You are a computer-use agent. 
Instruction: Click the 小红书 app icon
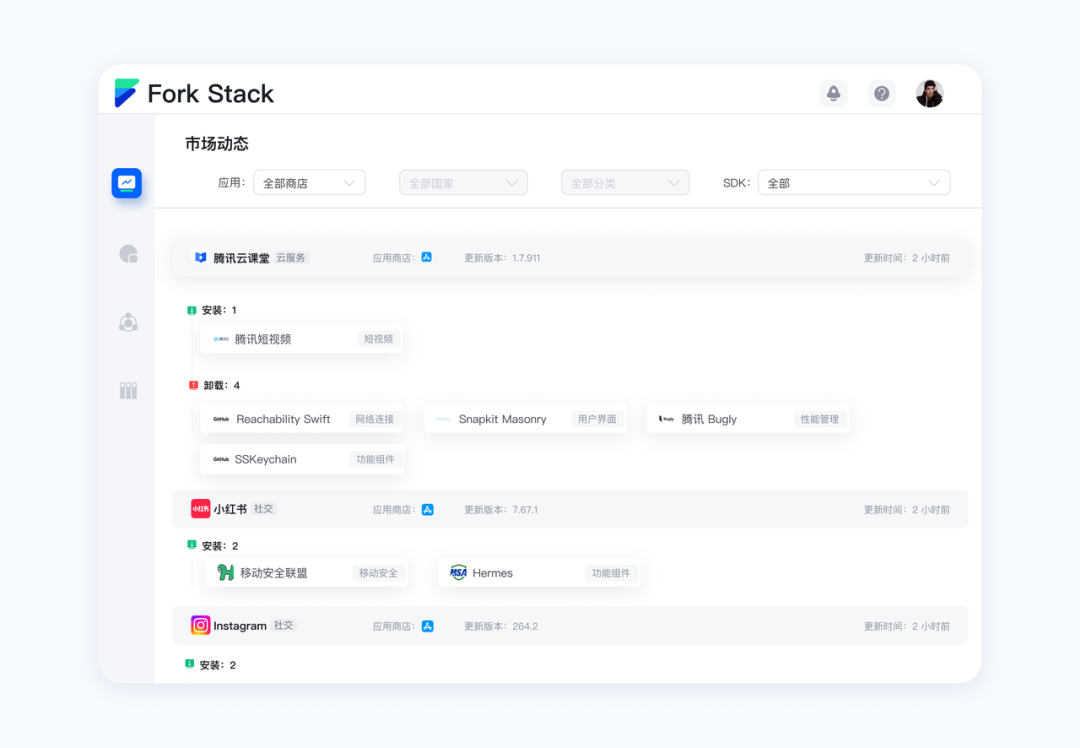[200, 509]
